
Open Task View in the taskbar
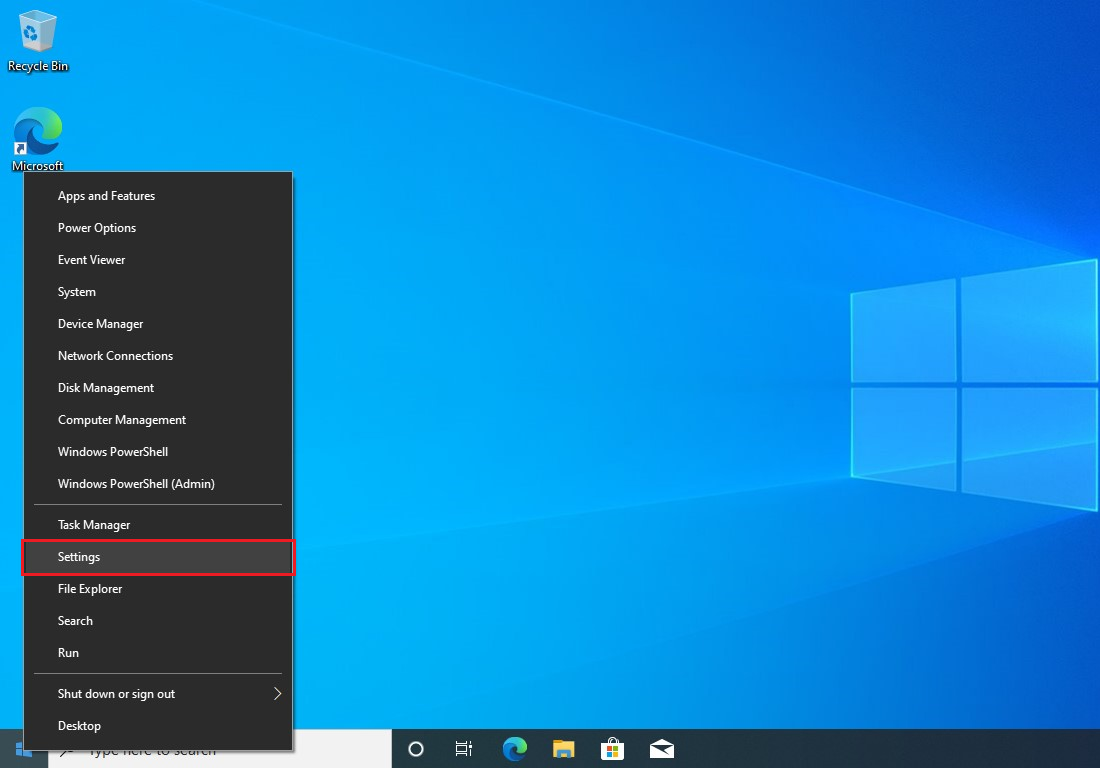click(464, 749)
